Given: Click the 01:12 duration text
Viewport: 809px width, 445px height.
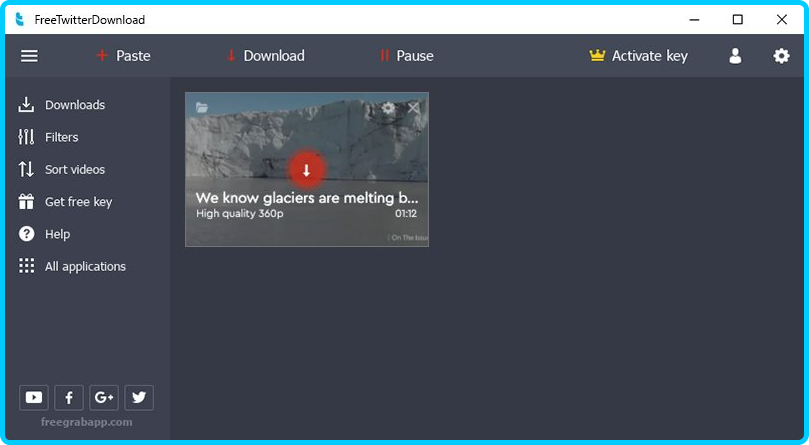Looking at the screenshot, I should coord(406,213).
